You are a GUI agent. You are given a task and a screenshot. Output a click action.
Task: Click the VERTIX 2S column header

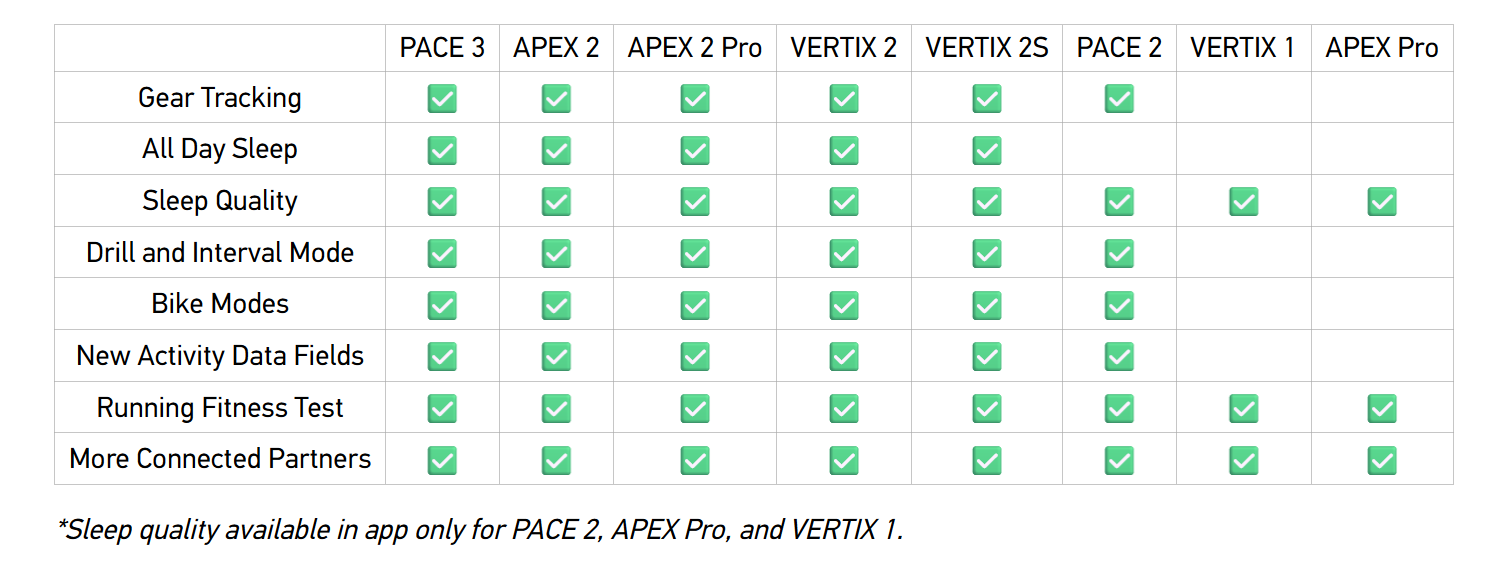pos(987,48)
